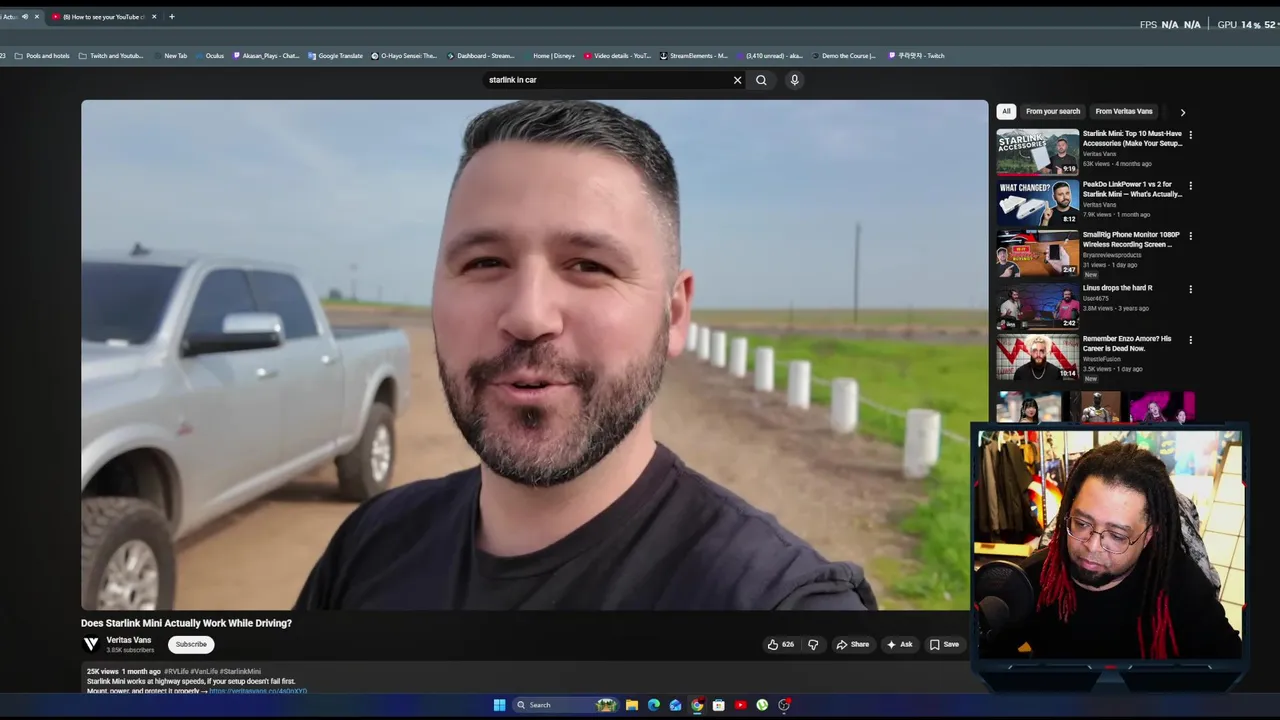1280x720 pixels.
Task: Click the #RVLife hashtag
Action: (177, 672)
